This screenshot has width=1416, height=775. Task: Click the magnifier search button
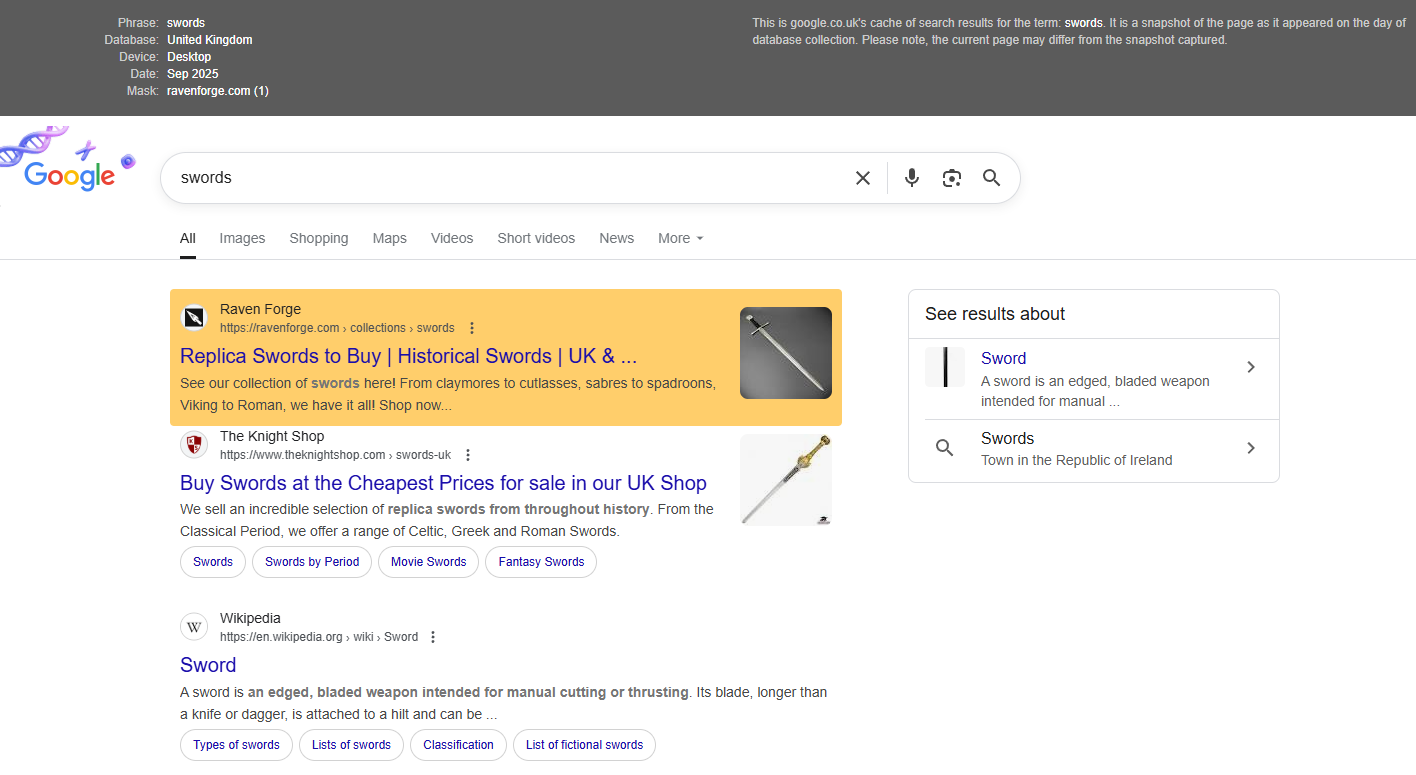point(991,178)
